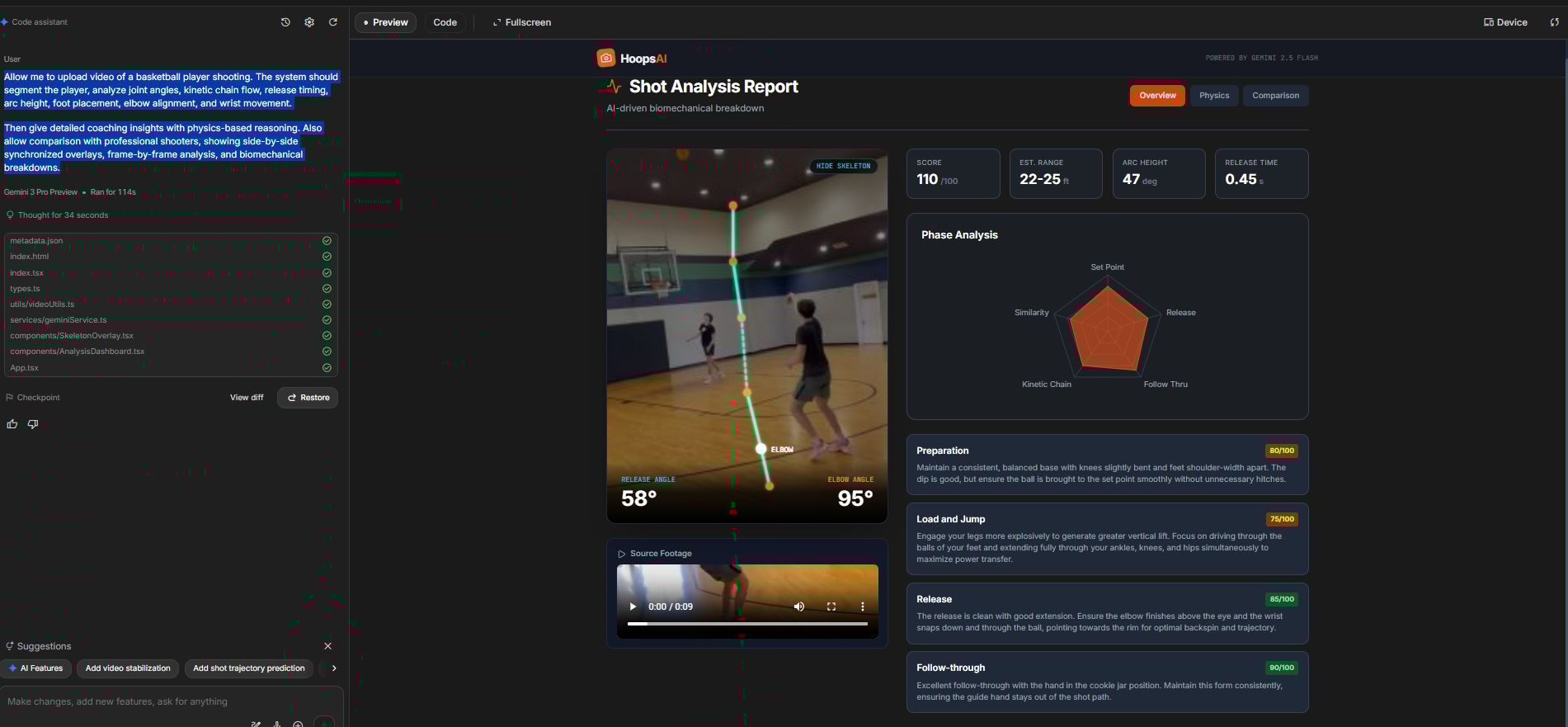Open services/geminiService.ts file row
This screenshot has height=727, width=1568.
[171, 320]
